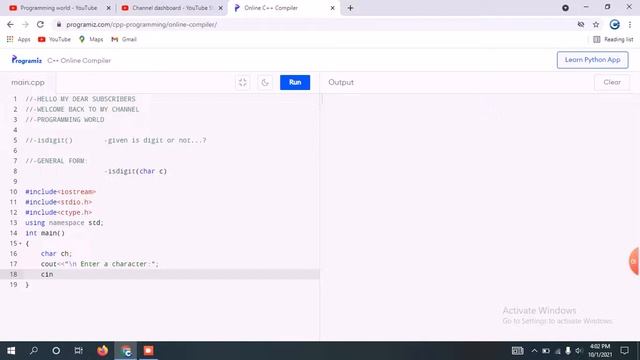Click the Output panel label

pos(341,82)
